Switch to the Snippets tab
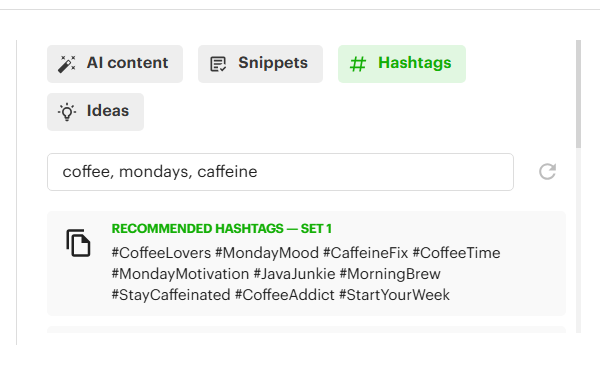Screen dimensions: 600x372 coord(260,64)
